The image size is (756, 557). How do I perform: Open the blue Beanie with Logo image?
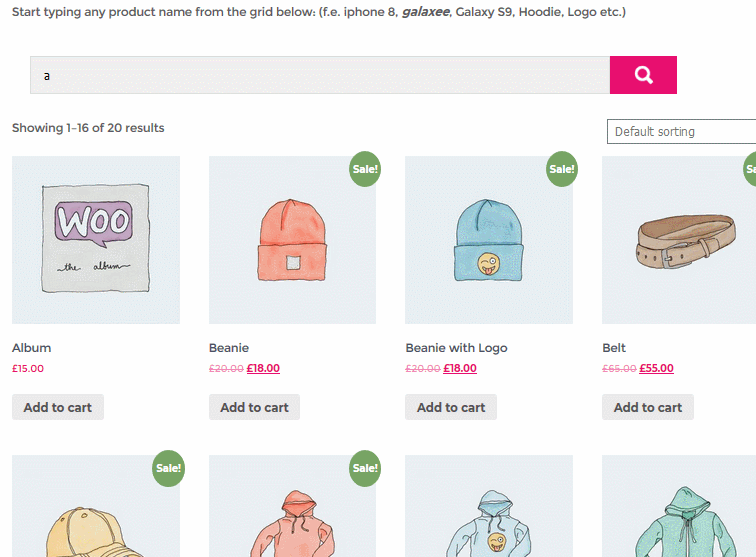click(x=489, y=240)
